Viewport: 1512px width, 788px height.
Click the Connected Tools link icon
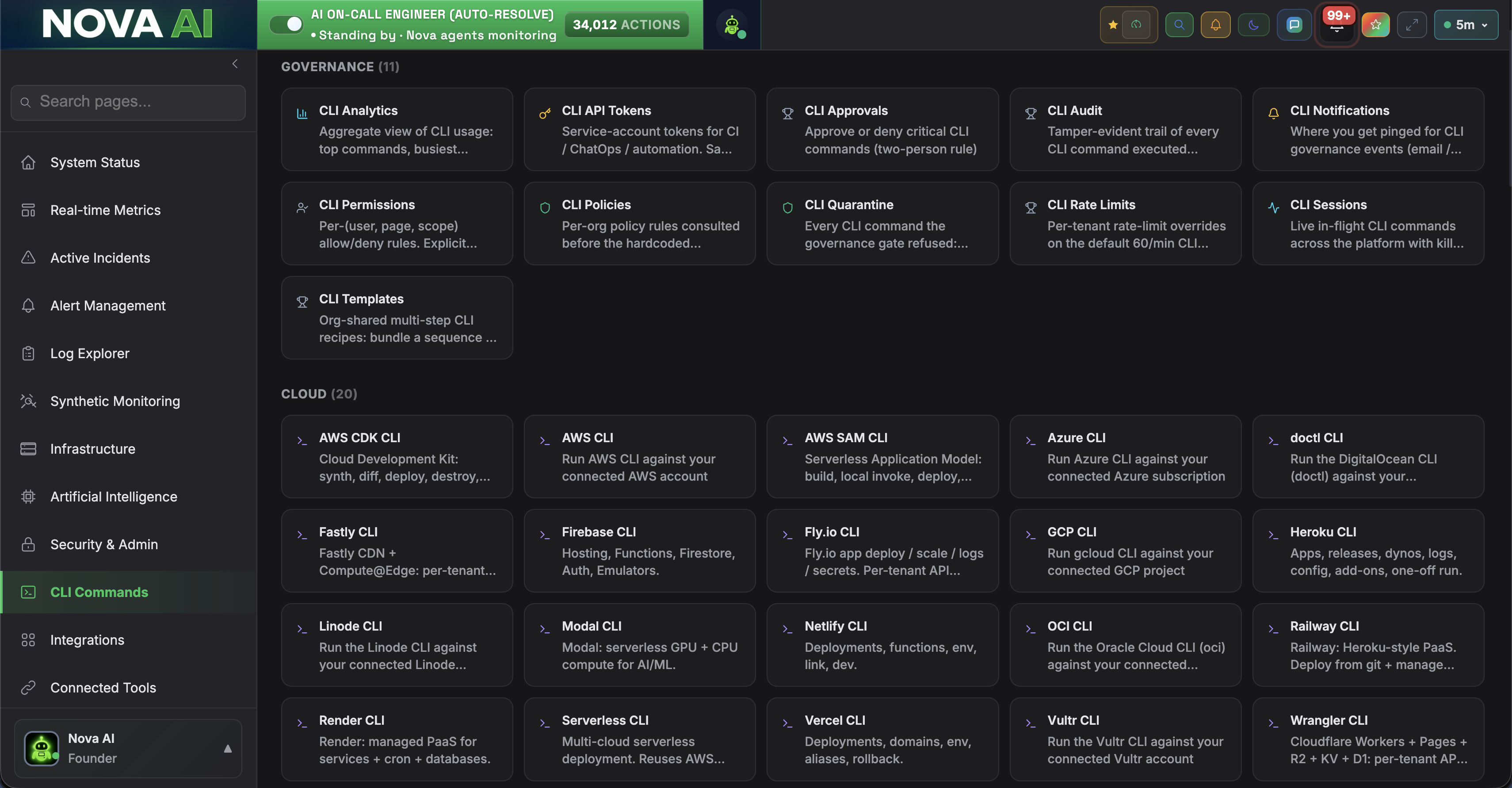pyautogui.click(x=28, y=688)
